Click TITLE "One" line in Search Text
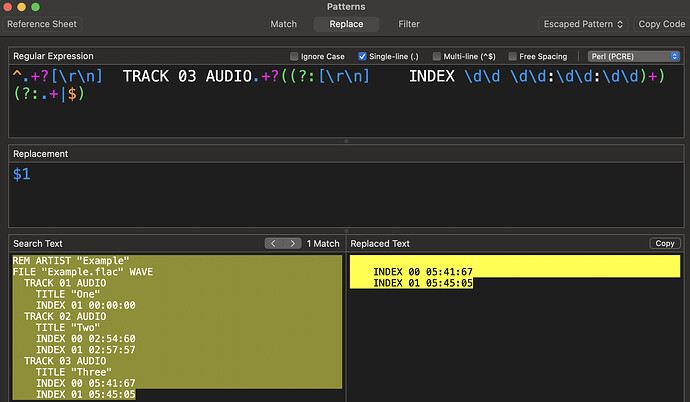Image resolution: width=690 pixels, height=402 pixels. 68,294
